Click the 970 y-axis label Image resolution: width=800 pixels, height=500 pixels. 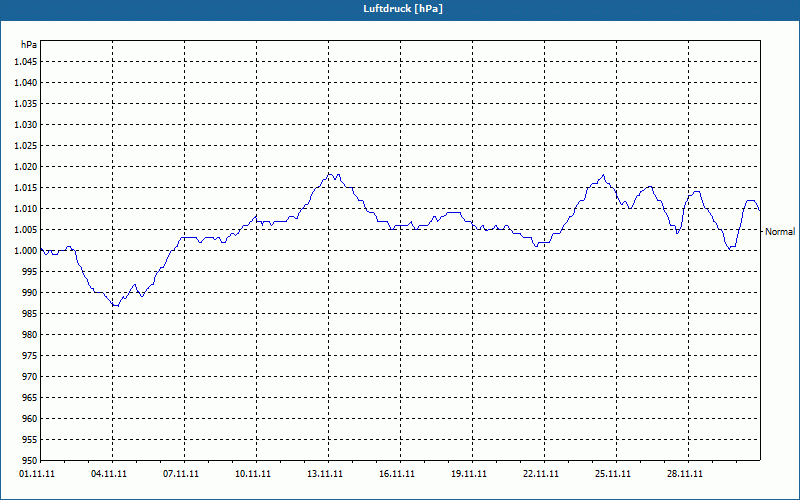[x=30, y=377]
